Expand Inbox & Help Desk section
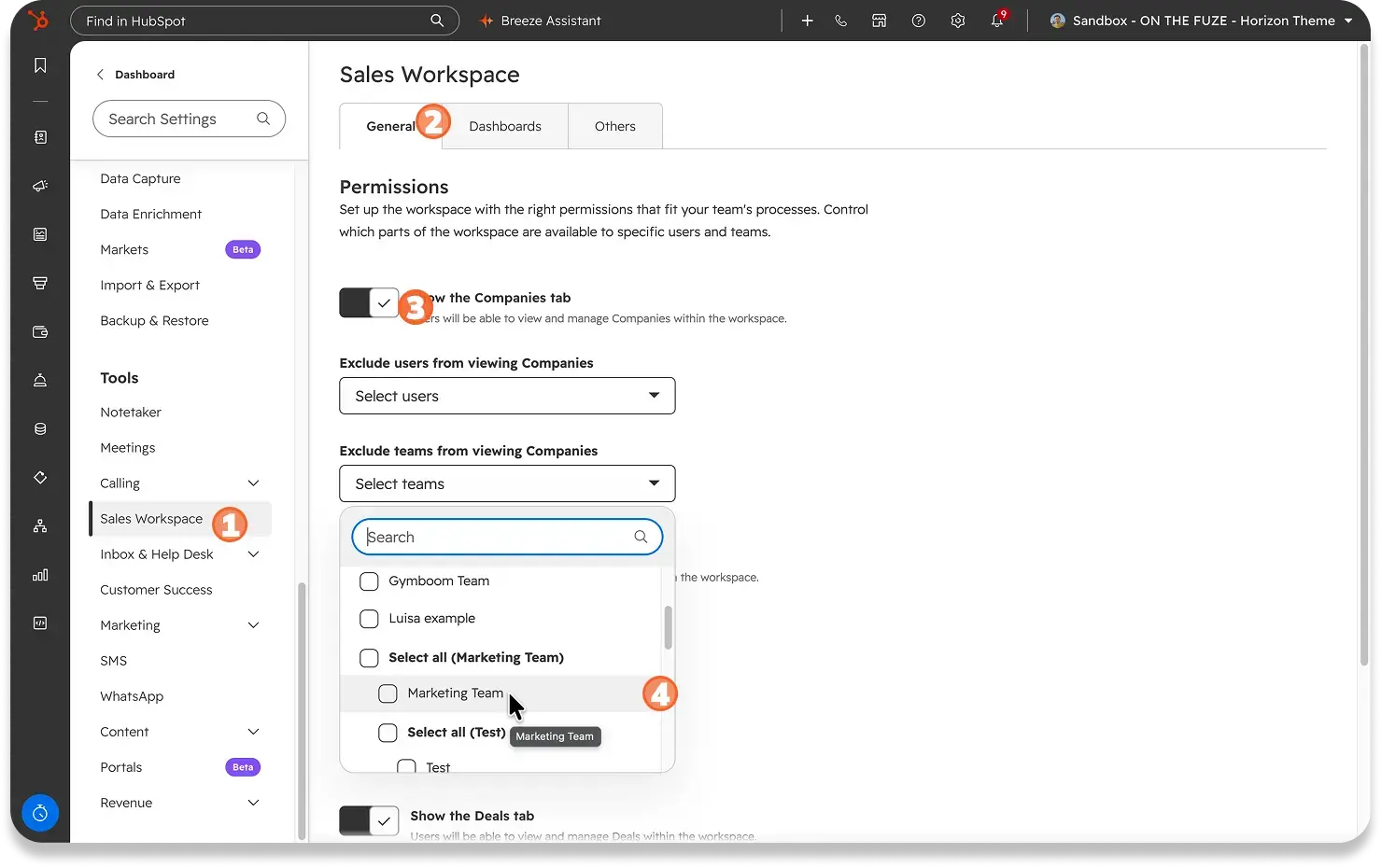This screenshot has height=868, width=1382. click(253, 554)
